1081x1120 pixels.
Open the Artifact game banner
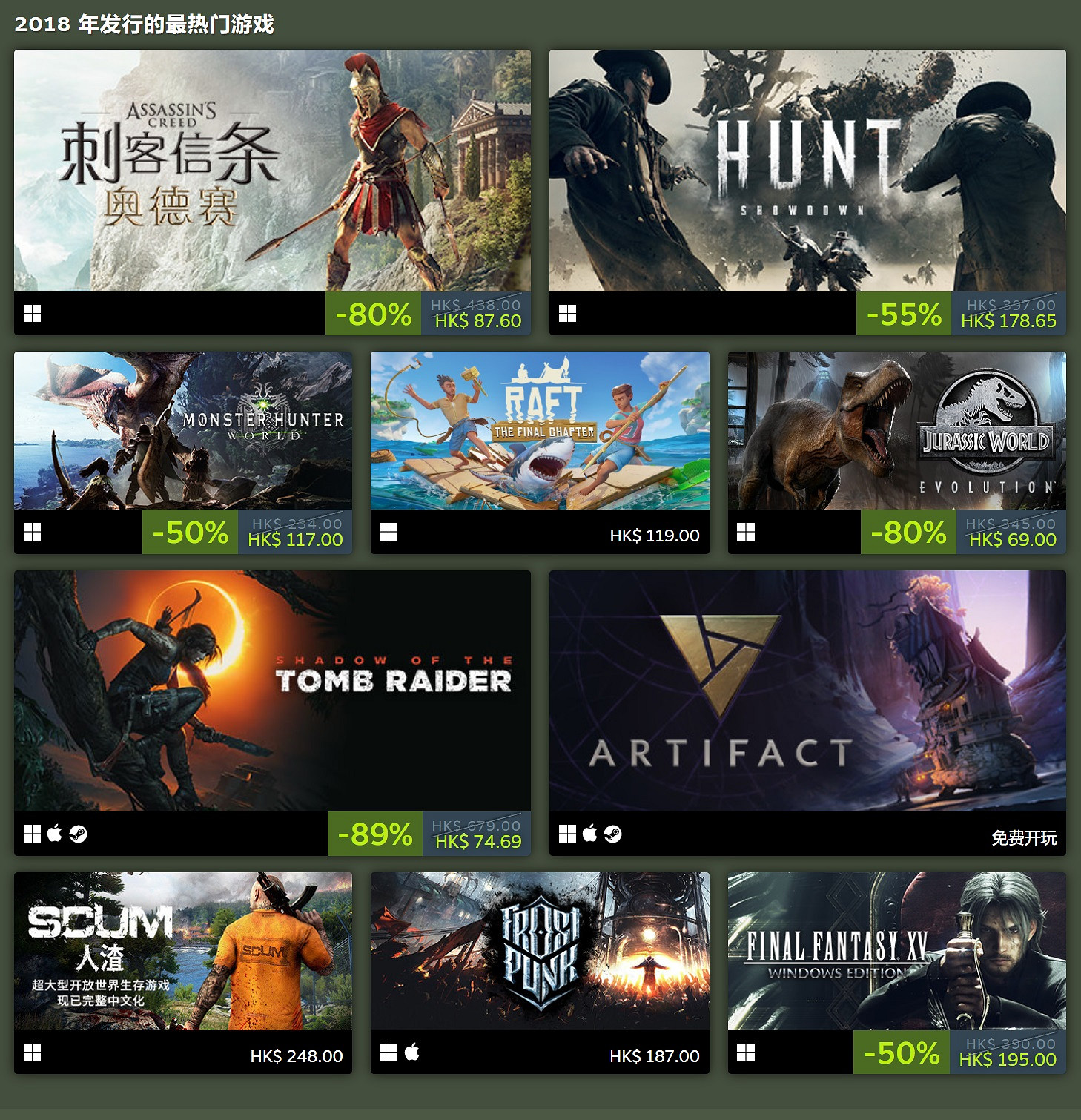click(x=807, y=691)
